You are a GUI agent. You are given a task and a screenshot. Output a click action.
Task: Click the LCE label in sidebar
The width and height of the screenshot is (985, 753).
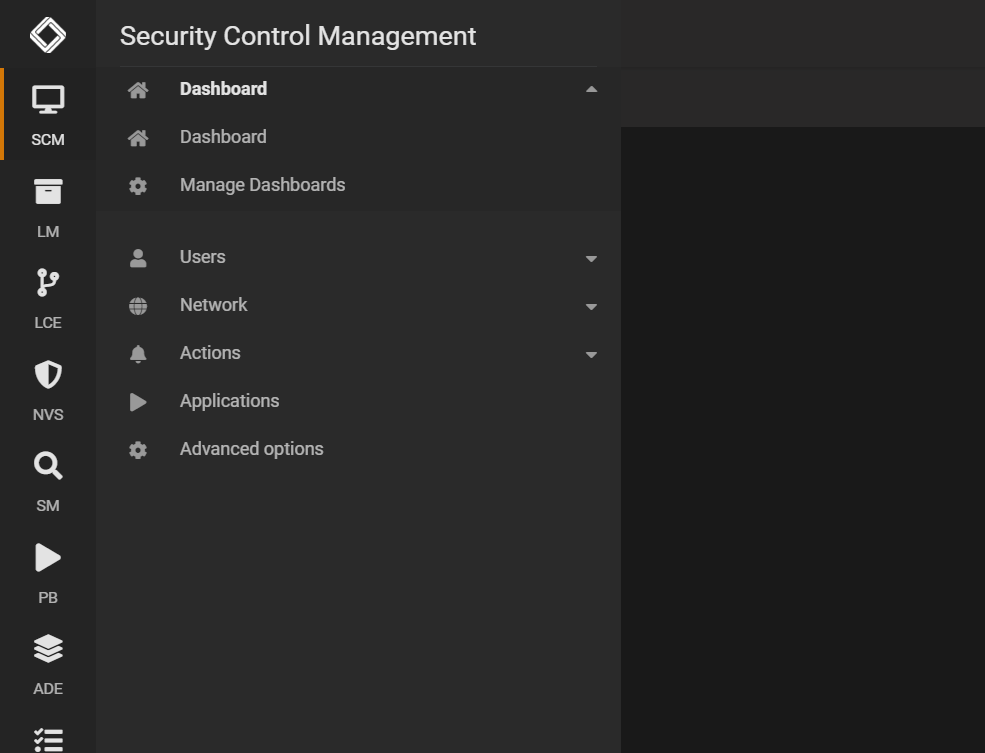coord(48,323)
